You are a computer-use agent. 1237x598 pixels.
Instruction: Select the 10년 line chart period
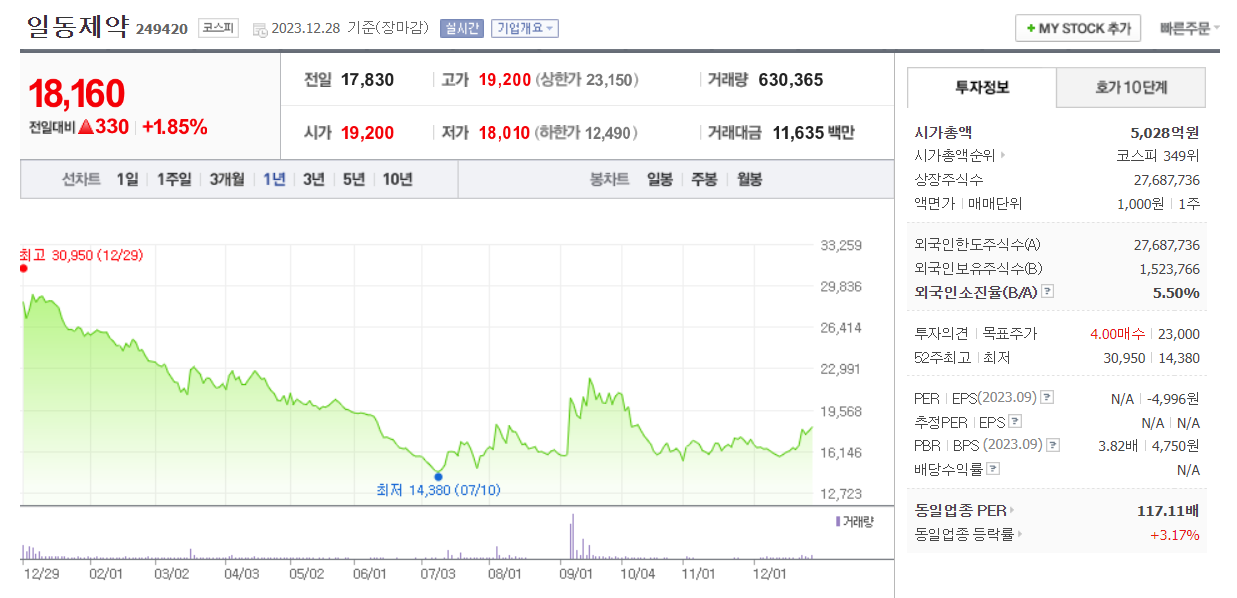coord(397,180)
